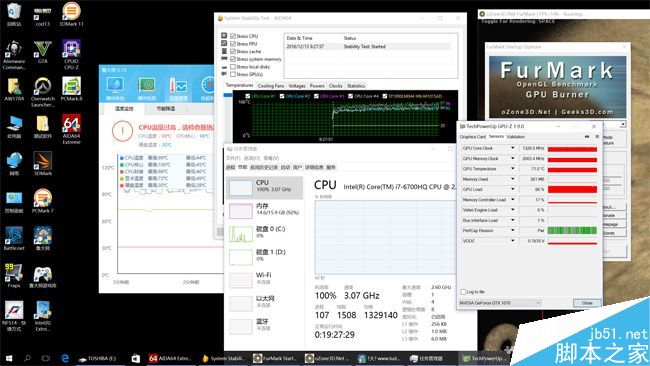This screenshot has height=366, width=650.
Task: Switch to the Validation tab in GPU-Z
Action: (516, 137)
